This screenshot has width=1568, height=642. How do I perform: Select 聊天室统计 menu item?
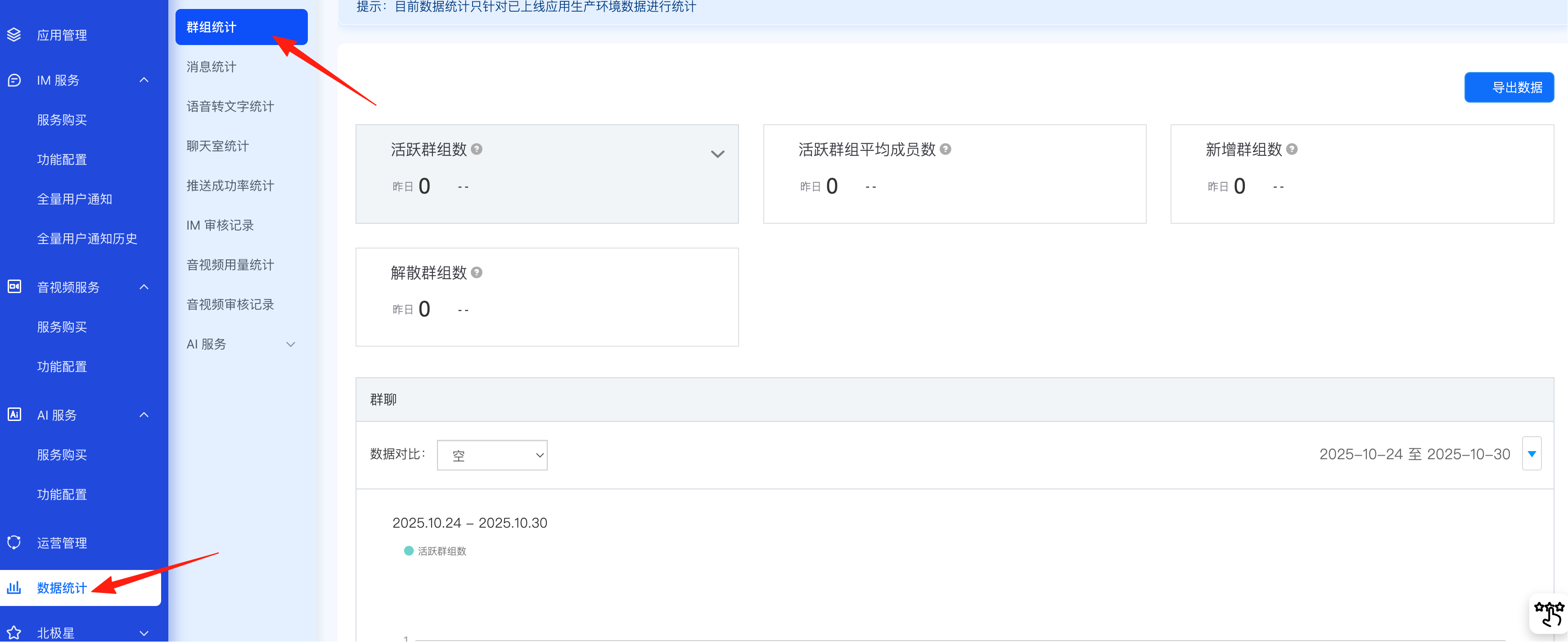(217, 145)
